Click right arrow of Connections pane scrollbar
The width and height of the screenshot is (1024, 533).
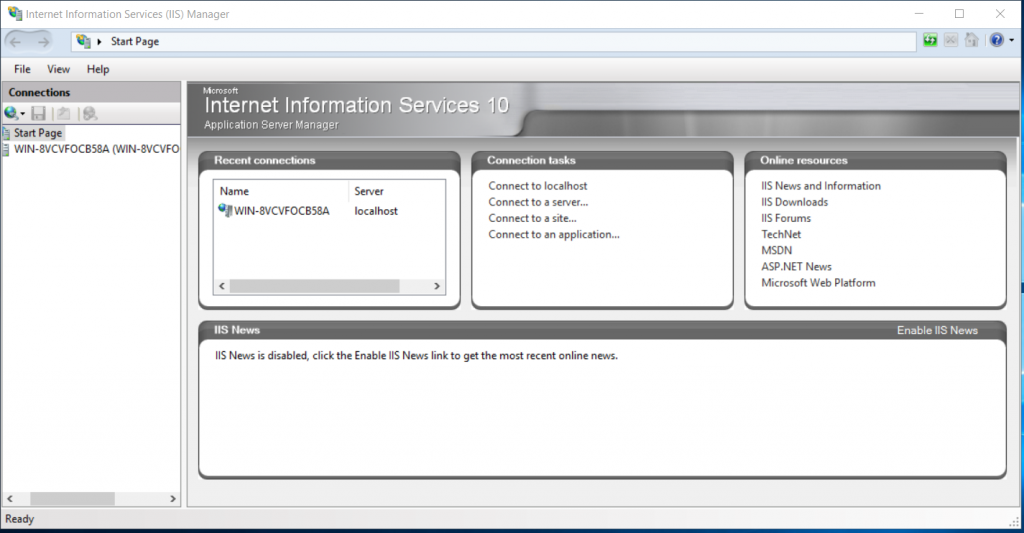173,498
